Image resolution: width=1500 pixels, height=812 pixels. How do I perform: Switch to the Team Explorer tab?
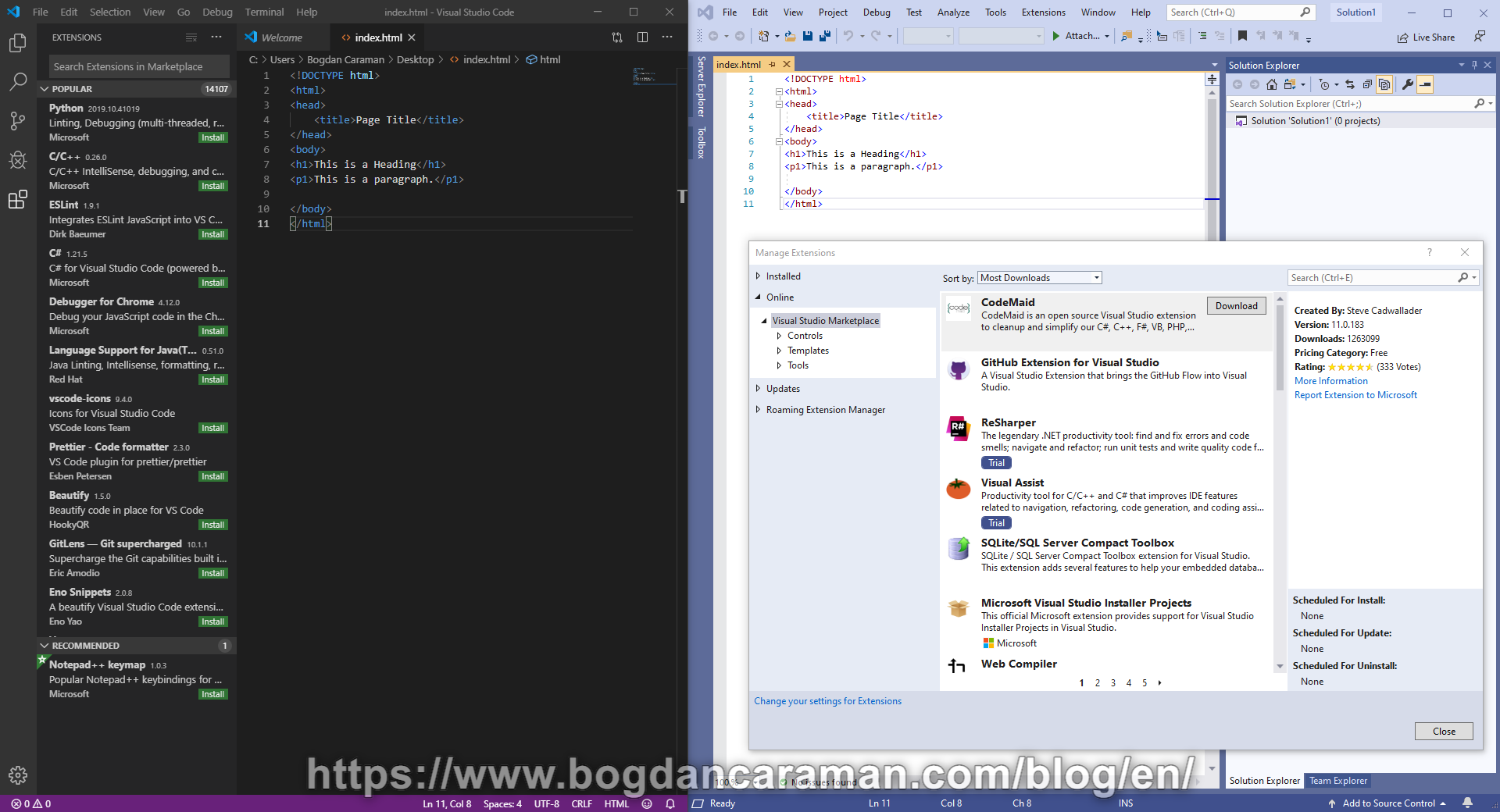[1338, 781]
